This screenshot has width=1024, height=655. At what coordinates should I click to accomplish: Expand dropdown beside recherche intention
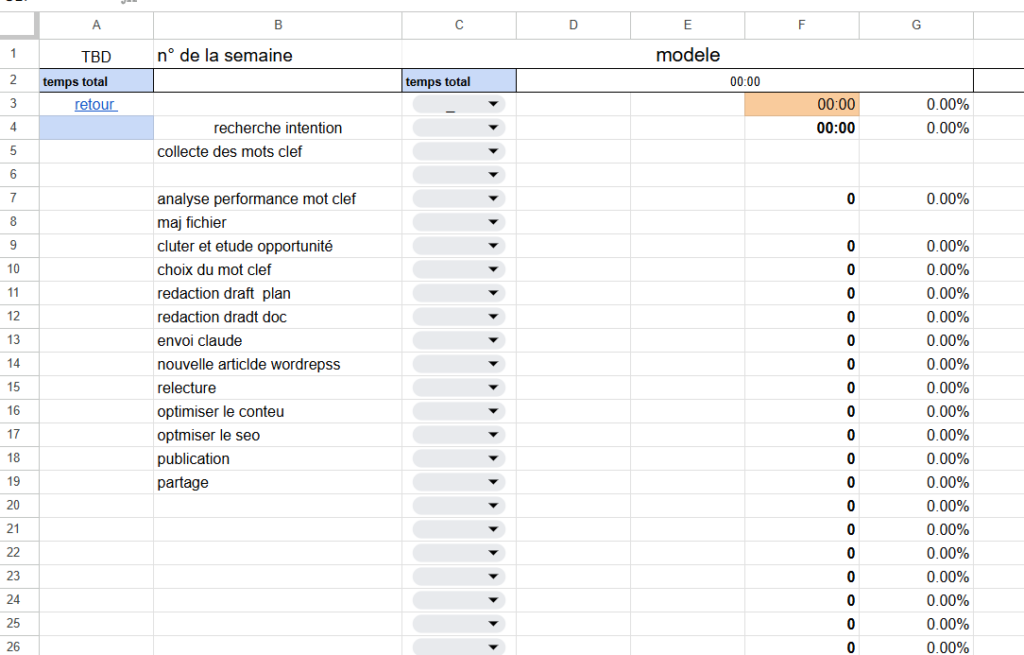pos(458,128)
